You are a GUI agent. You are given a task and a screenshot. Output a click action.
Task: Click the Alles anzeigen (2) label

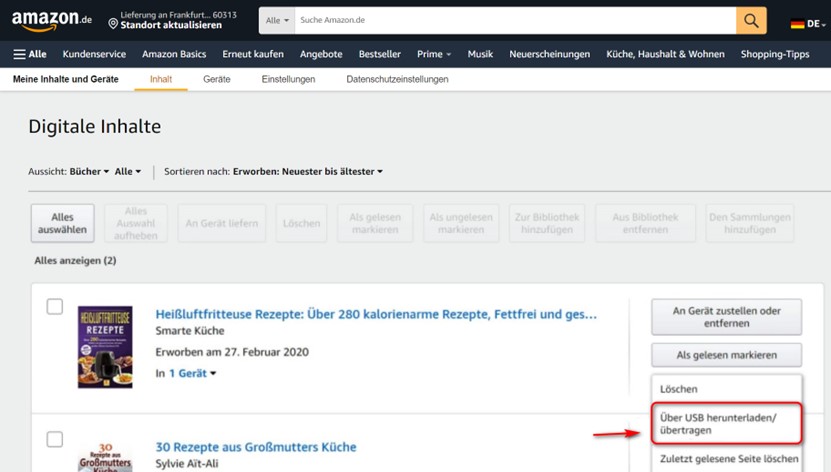75,261
